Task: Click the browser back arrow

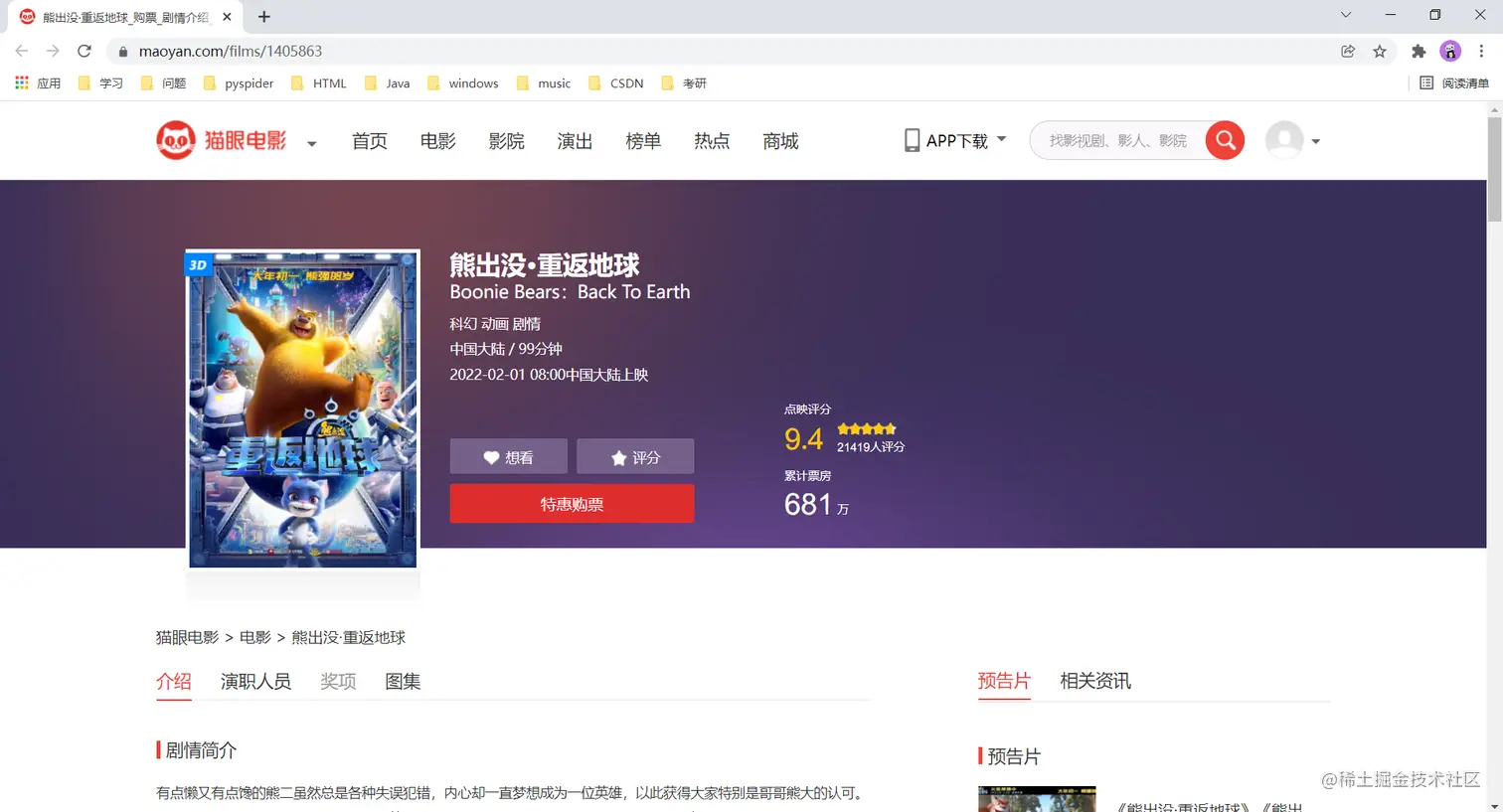Action: click(22, 51)
